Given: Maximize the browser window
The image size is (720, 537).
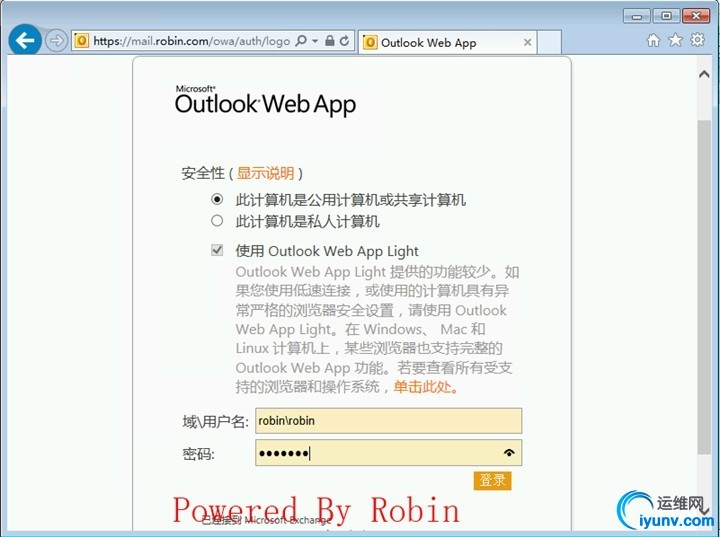Looking at the screenshot, I should pos(666,17).
